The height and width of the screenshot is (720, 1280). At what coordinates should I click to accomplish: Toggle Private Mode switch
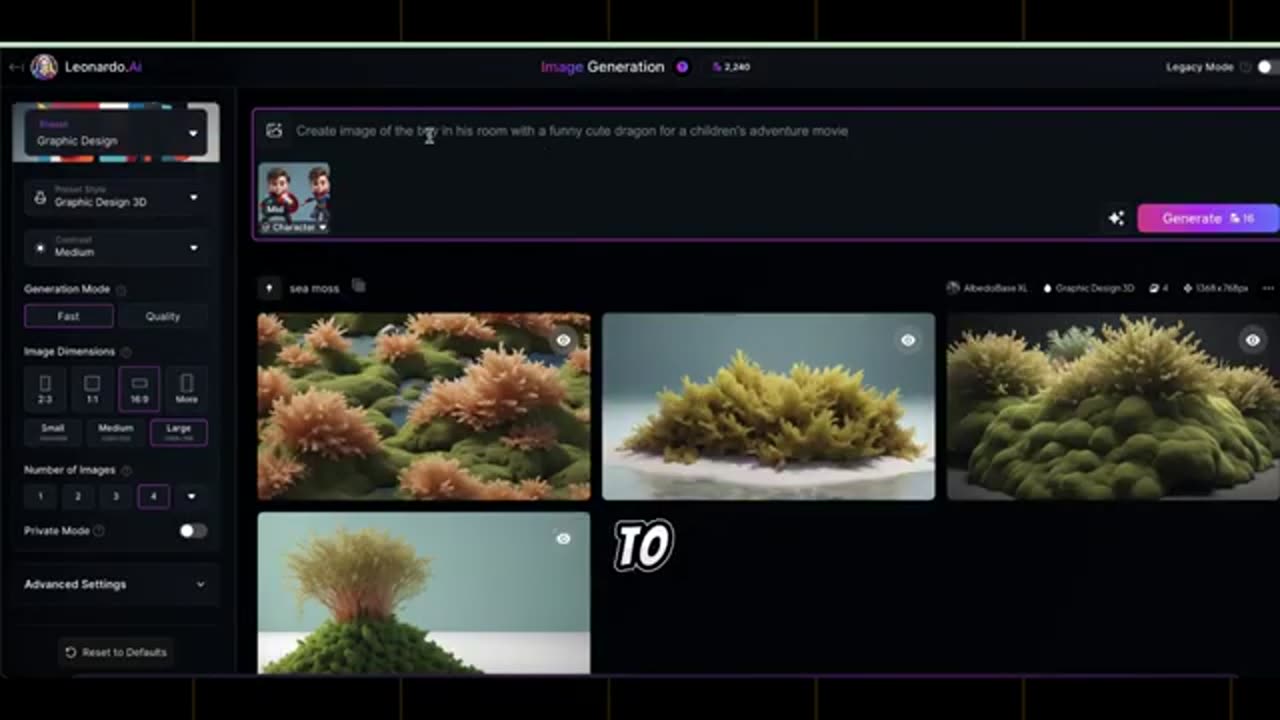pos(193,531)
